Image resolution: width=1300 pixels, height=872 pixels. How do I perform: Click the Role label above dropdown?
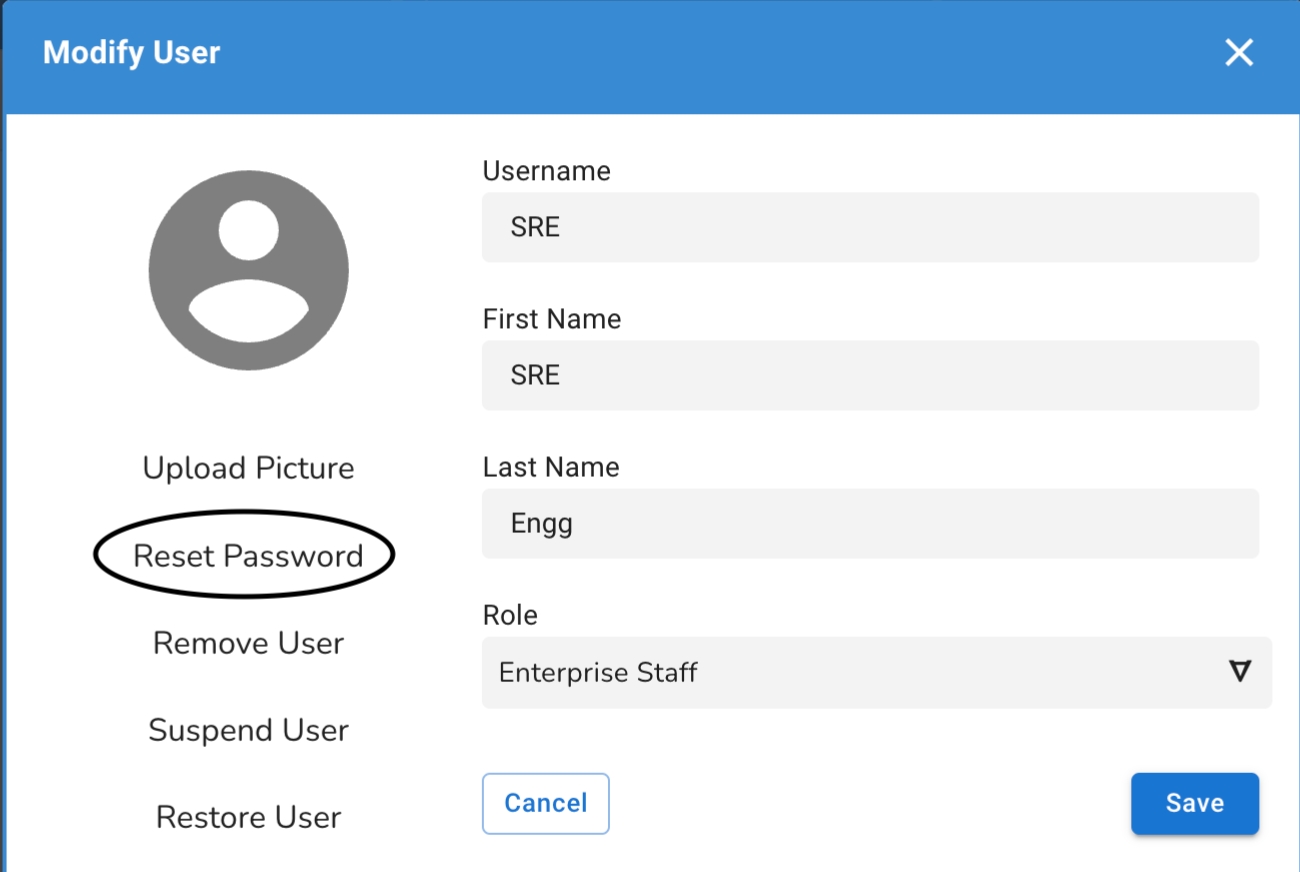[510, 615]
